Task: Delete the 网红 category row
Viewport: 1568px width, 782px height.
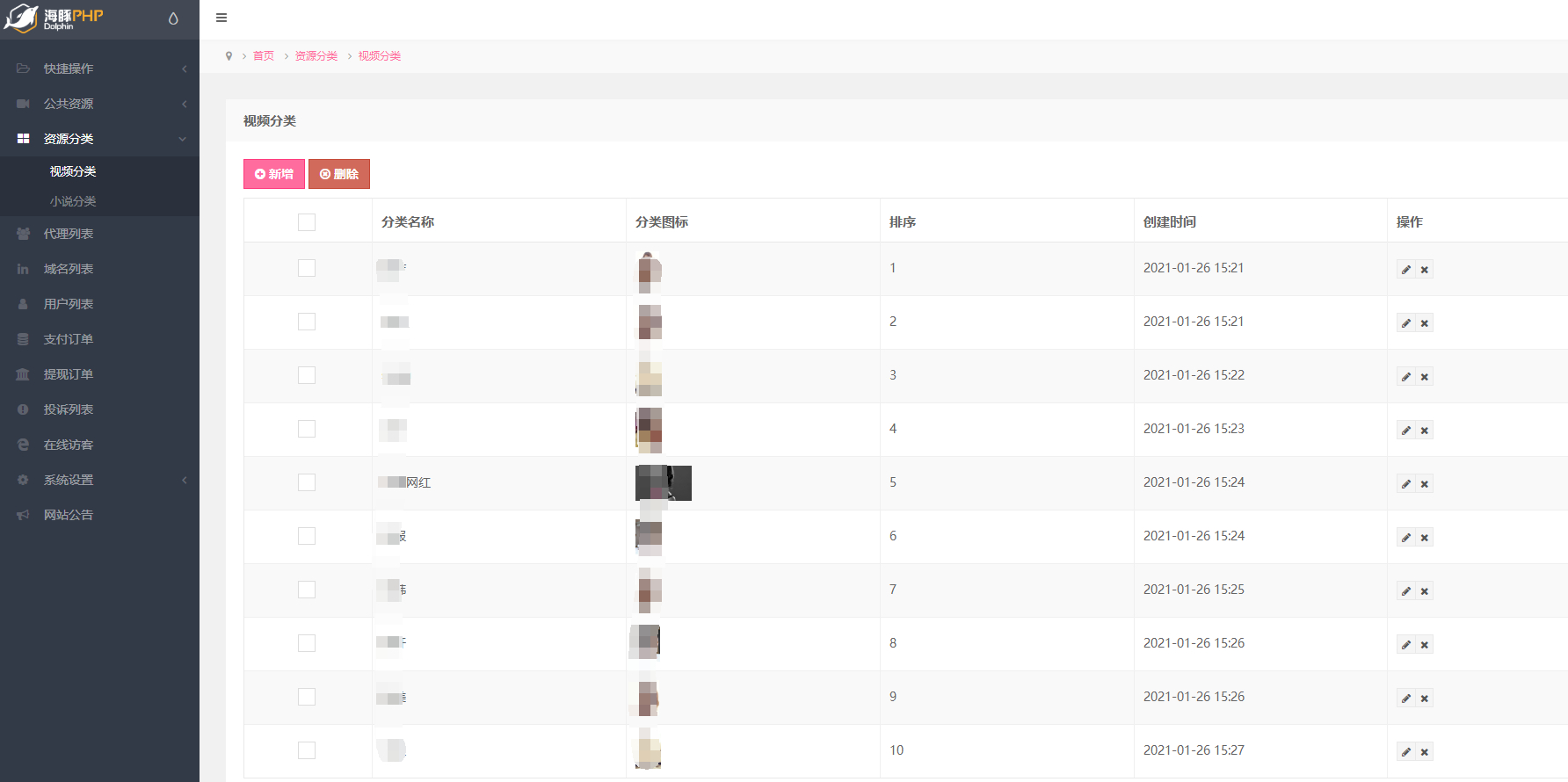Action: [1425, 484]
